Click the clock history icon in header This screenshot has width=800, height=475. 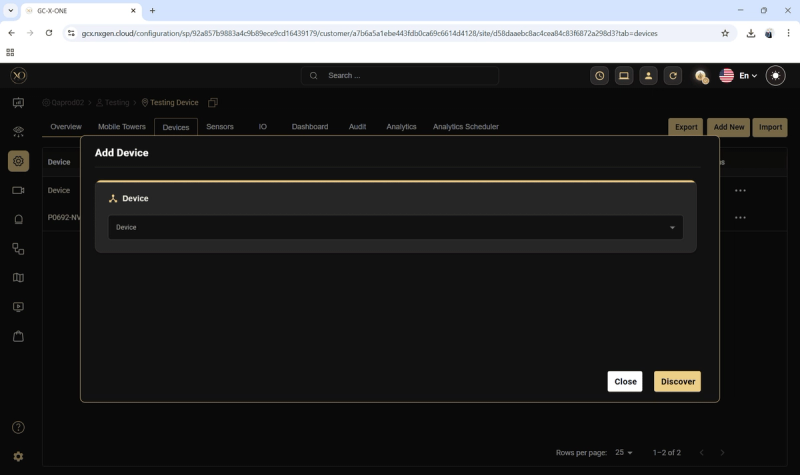(x=599, y=76)
